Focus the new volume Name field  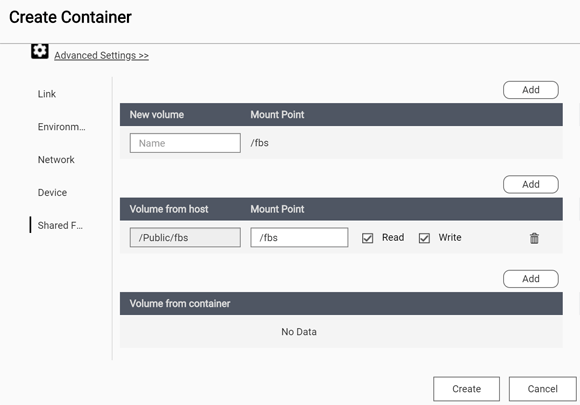point(185,143)
